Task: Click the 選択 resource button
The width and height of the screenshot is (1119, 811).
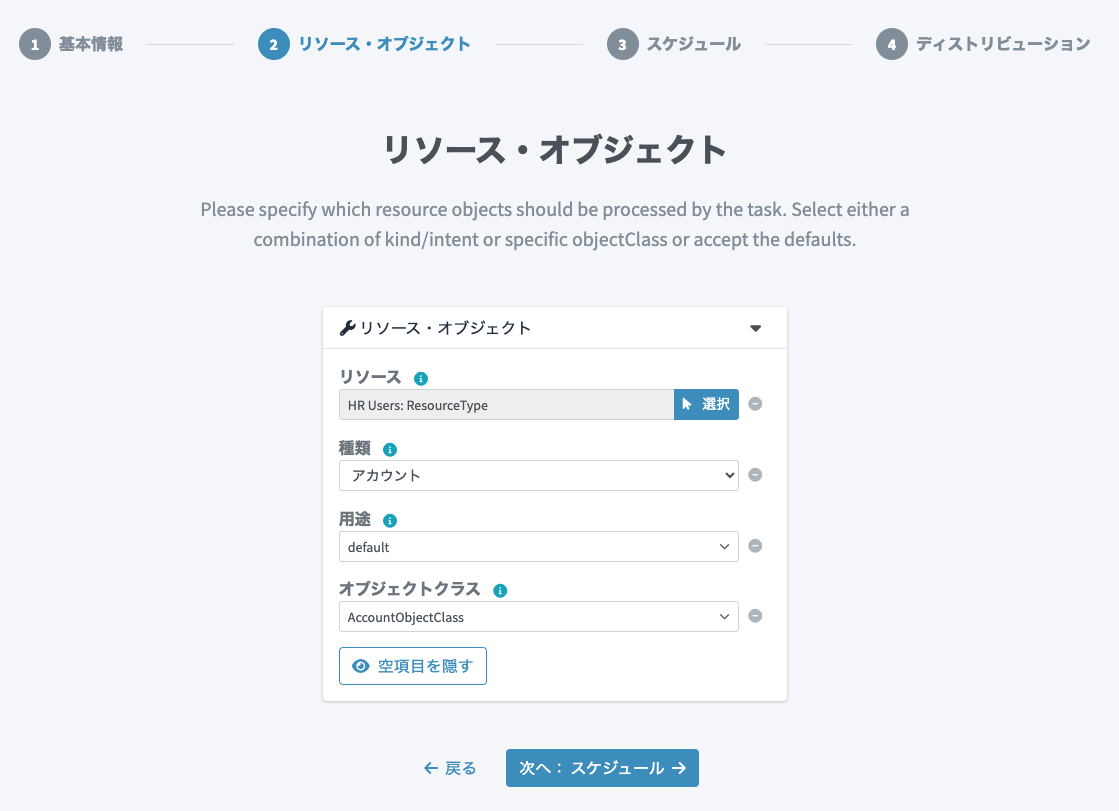Action: (x=707, y=404)
